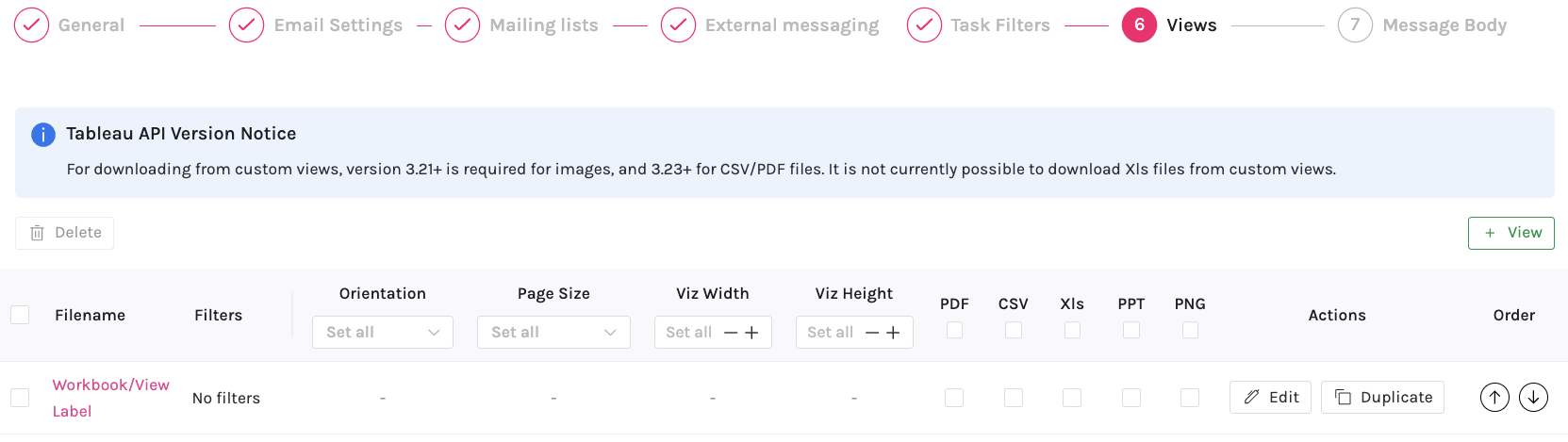The image size is (1568, 442).
Task: Go to the Email Settings step
Action: tap(338, 25)
